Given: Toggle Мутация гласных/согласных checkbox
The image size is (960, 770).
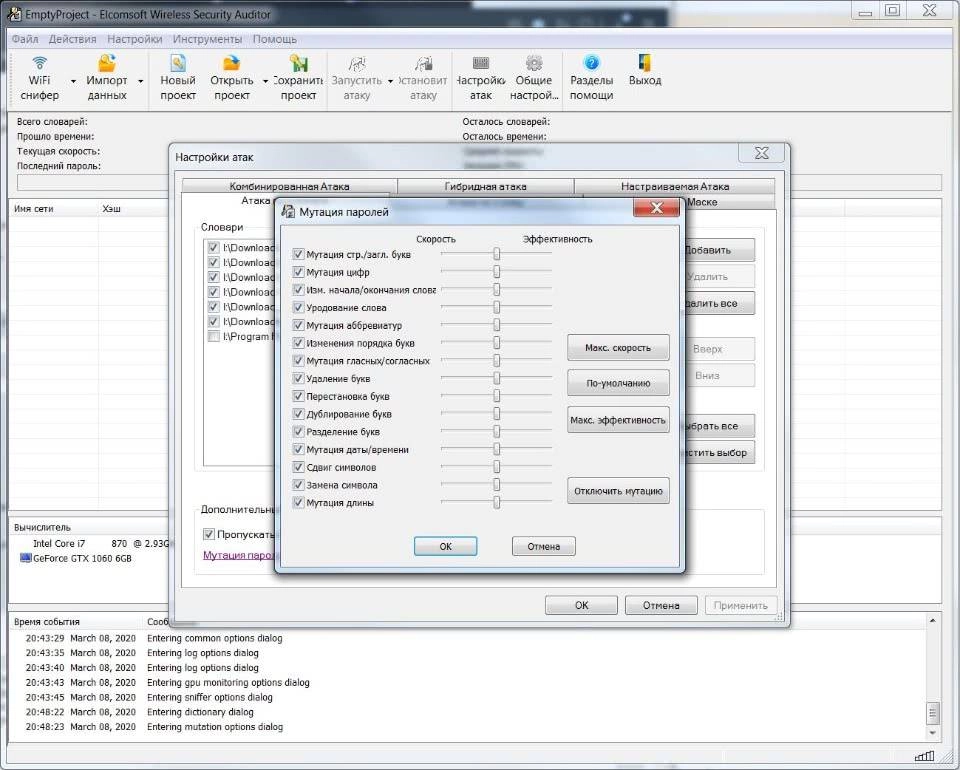Looking at the screenshot, I should pyautogui.click(x=298, y=361).
